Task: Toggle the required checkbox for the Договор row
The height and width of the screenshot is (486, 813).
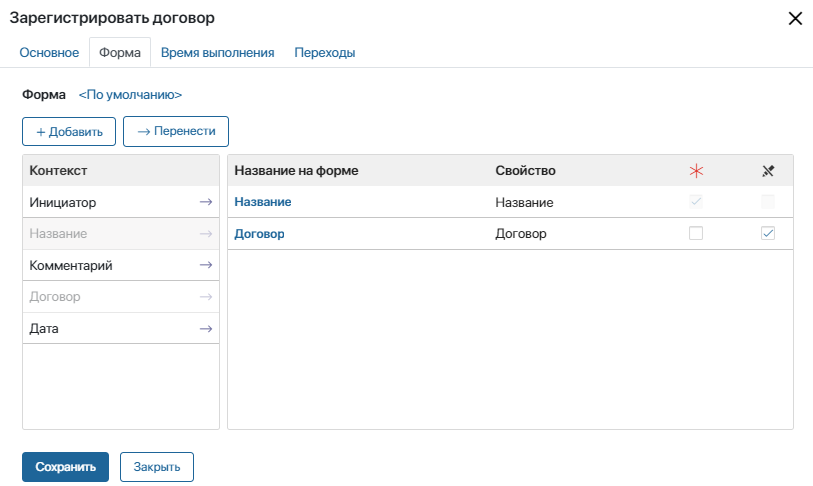Action: (x=696, y=233)
